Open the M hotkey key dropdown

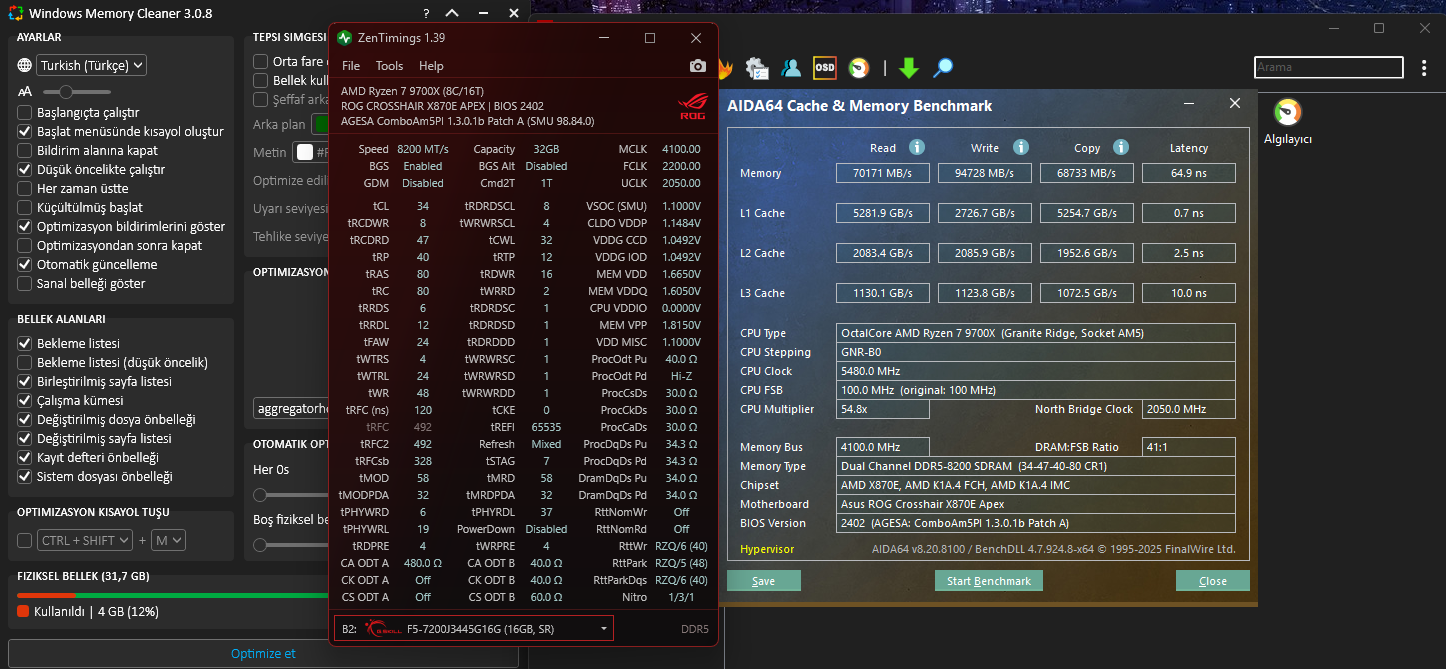pyautogui.click(x=169, y=540)
